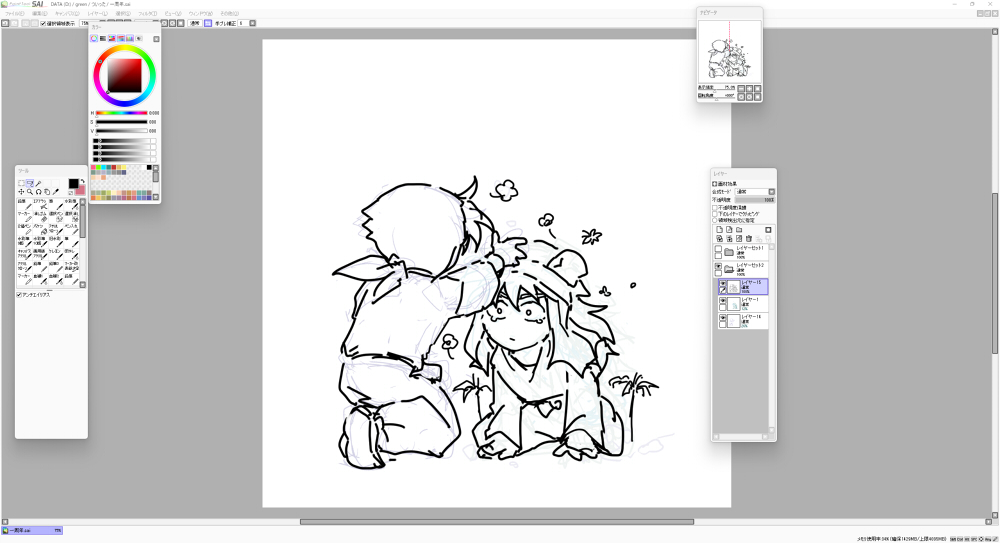
Task: Select the magic wand tool
Action: (37, 183)
